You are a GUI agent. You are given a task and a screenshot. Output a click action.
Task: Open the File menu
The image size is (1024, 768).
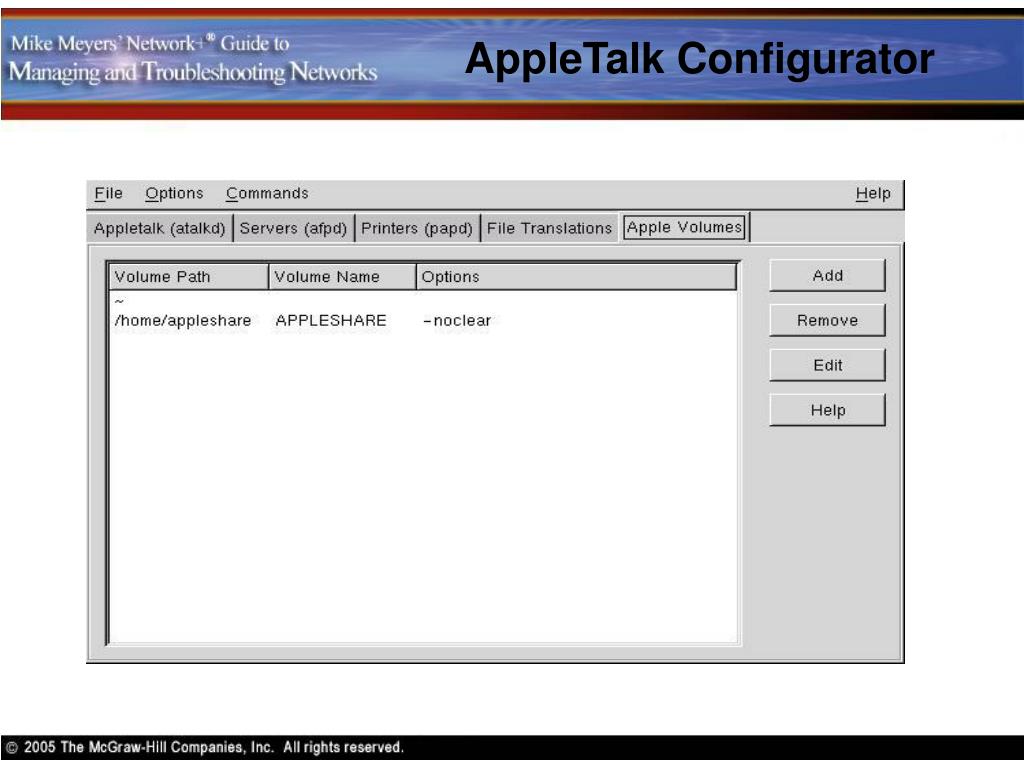(x=108, y=194)
